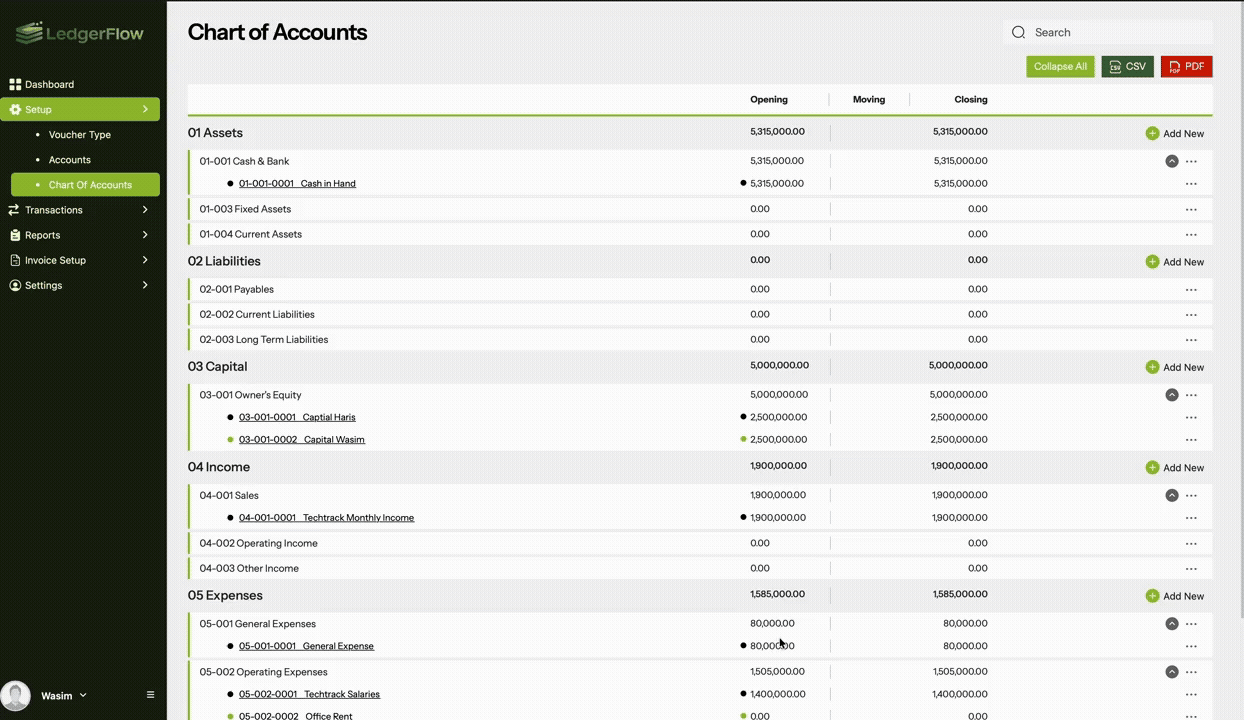Click the Reports icon in sidebar

pos(15,235)
